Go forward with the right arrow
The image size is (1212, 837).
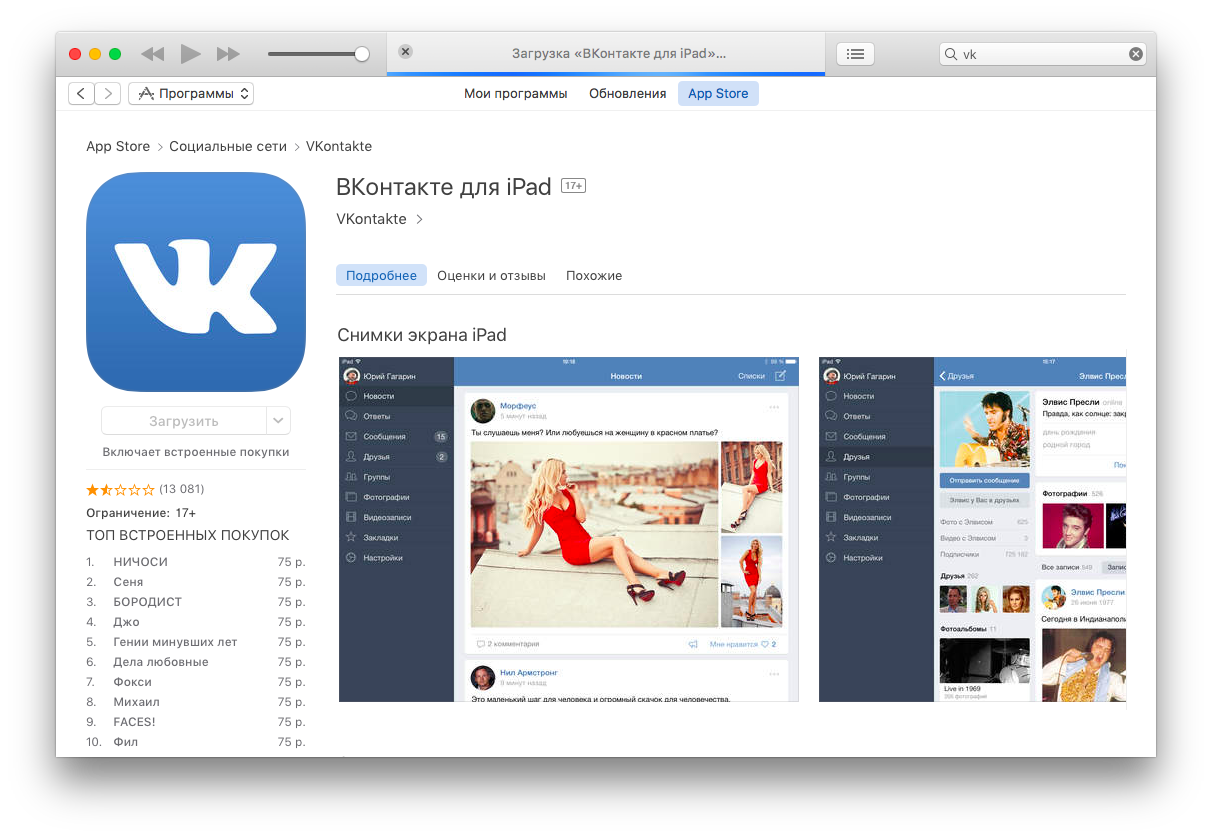pos(108,93)
